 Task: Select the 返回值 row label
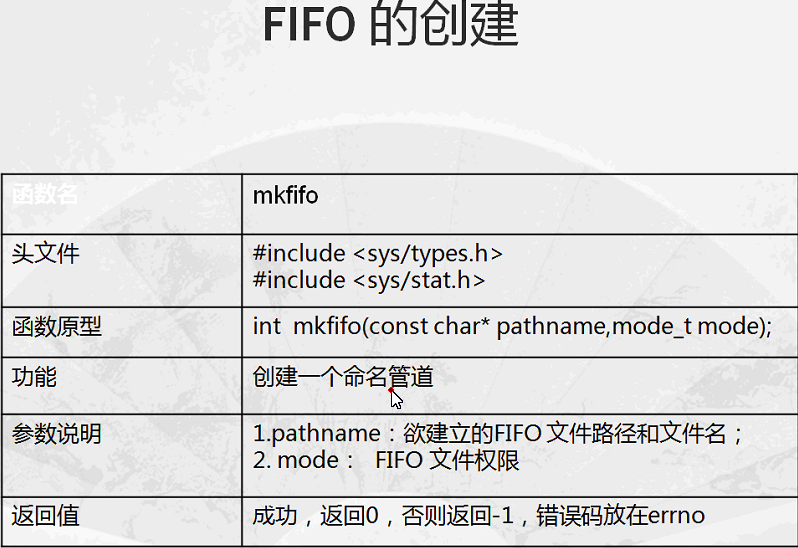45,515
